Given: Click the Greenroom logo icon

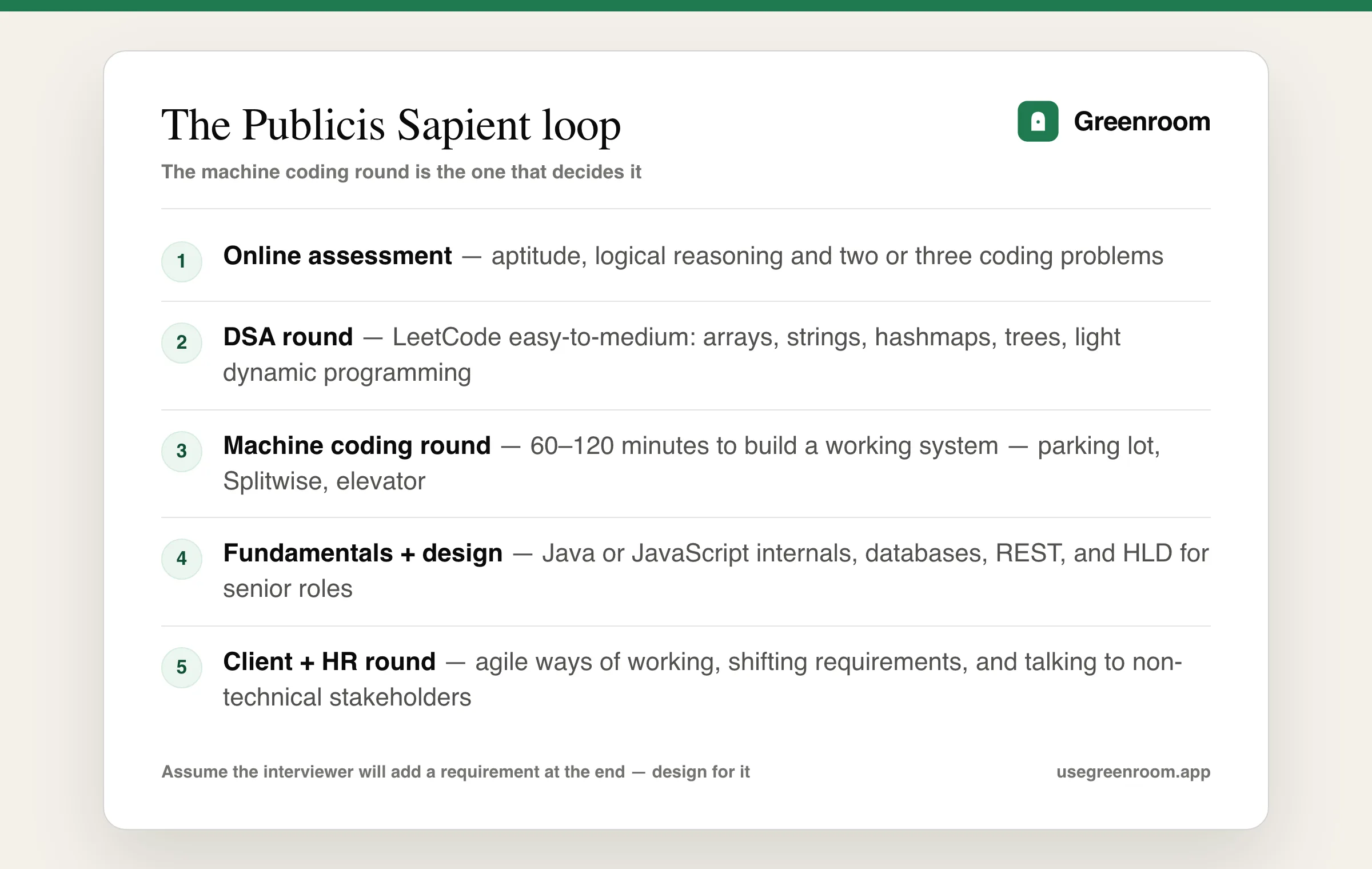Looking at the screenshot, I should [x=1038, y=121].
